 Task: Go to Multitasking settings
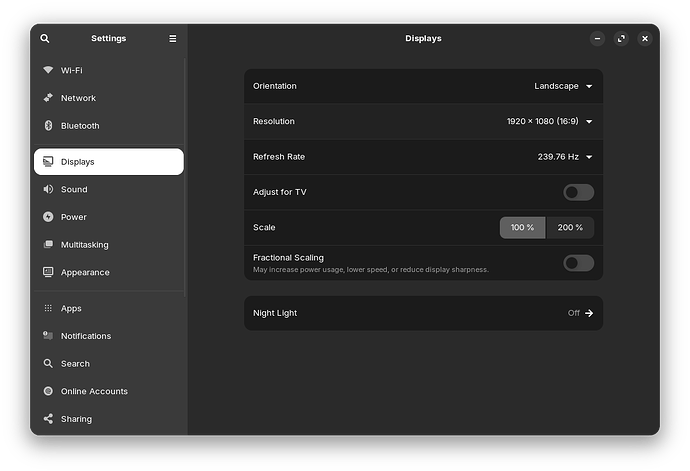coord(109,245)
